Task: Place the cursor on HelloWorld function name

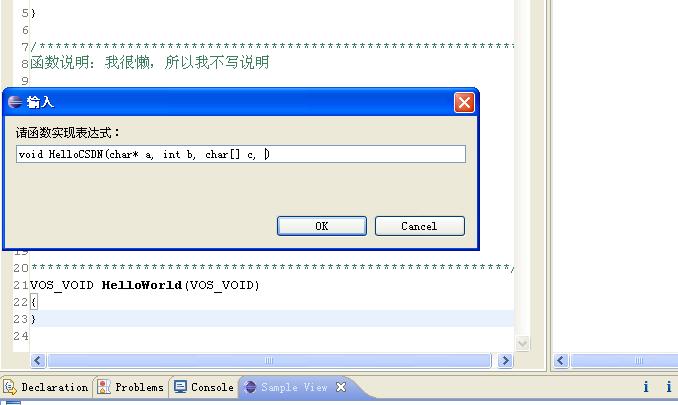Action: coord(141,285)
